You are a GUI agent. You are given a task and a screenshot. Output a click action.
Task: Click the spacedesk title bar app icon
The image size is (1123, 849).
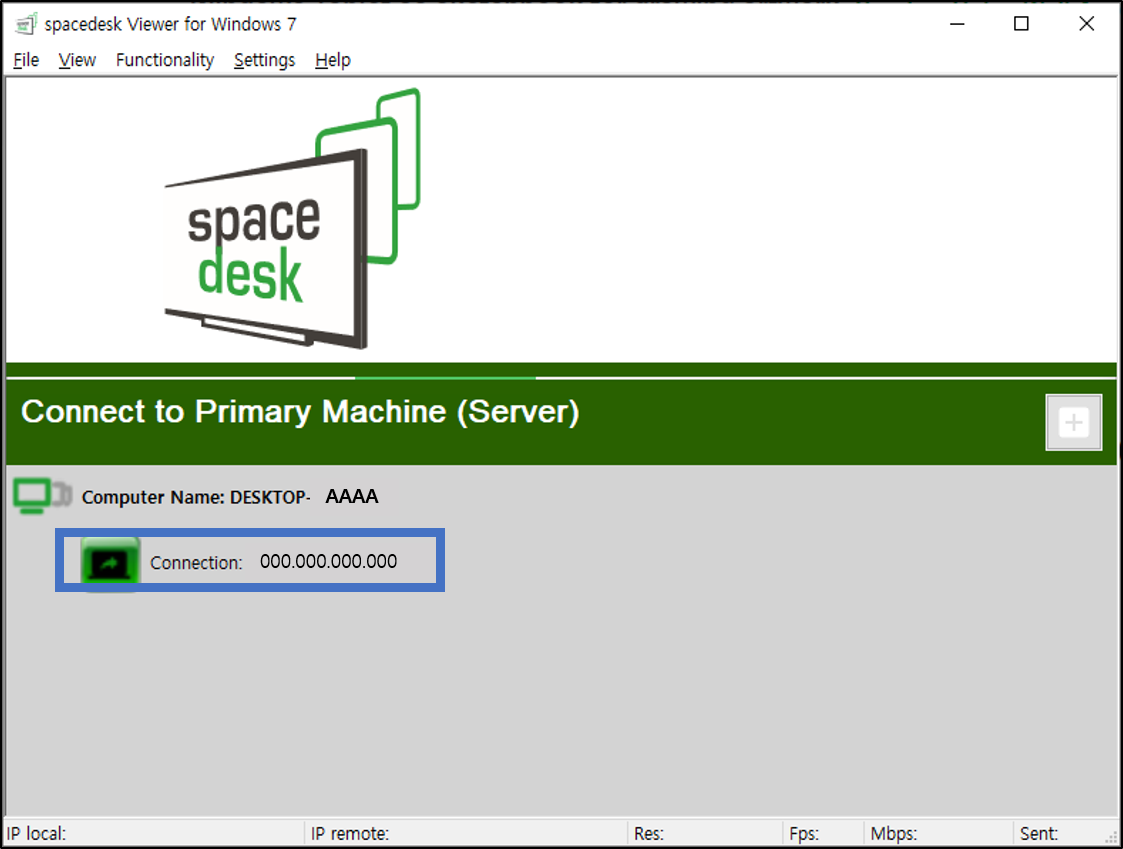click(25, 24)
